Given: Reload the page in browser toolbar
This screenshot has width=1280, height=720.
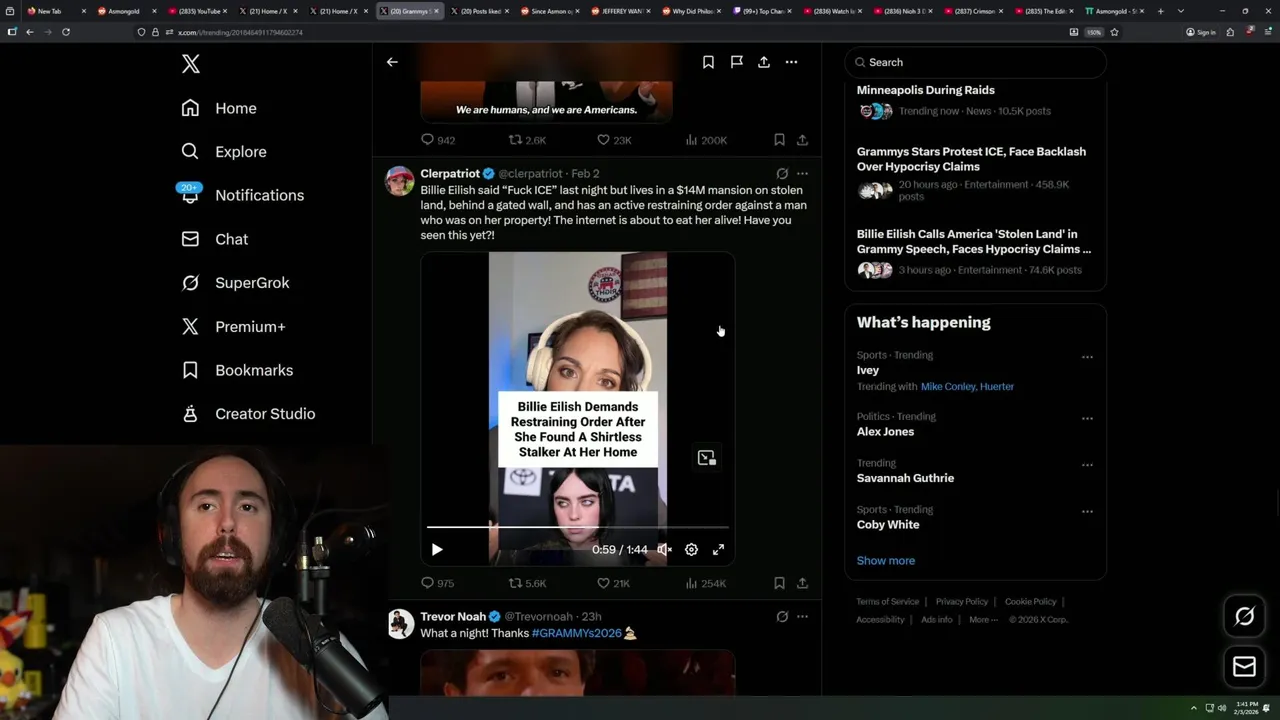Looking at the screenshot, I should point(66,32).
